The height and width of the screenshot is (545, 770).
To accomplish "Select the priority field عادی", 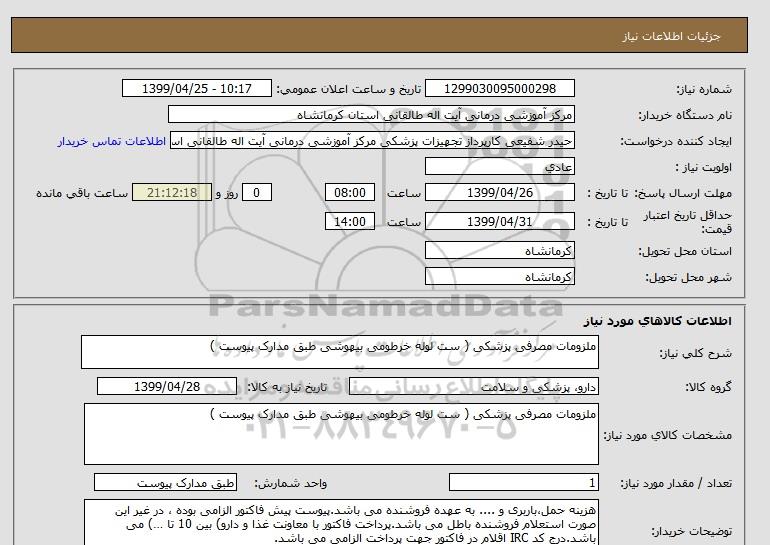I will tap(499, 166).
